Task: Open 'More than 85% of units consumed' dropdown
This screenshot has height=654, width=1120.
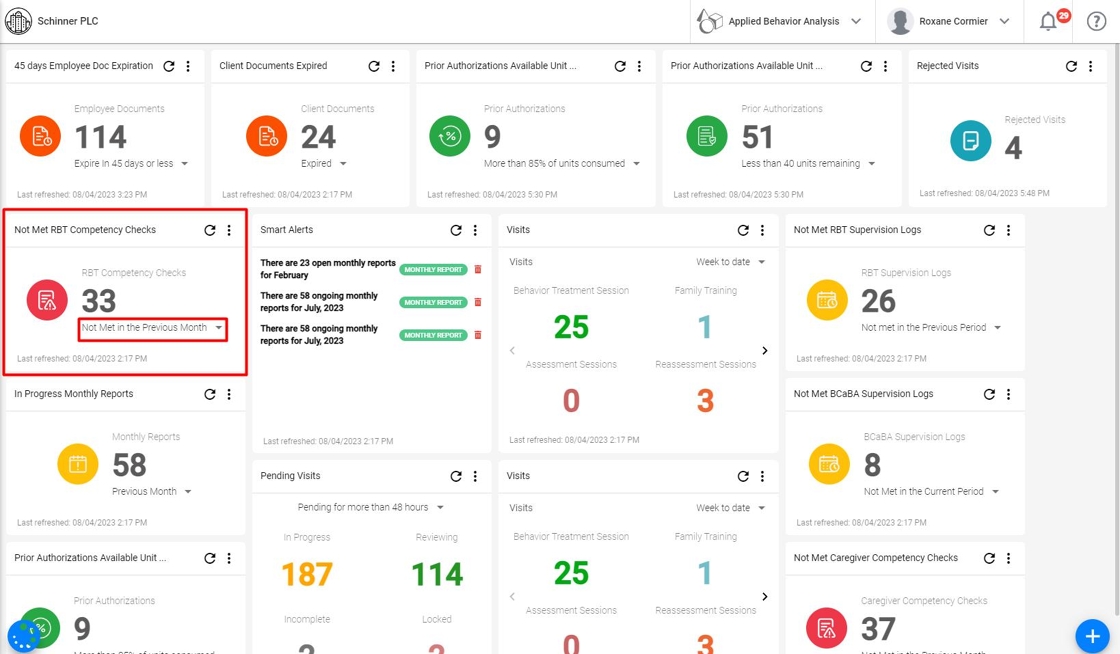Action: [x=562, y=164]
